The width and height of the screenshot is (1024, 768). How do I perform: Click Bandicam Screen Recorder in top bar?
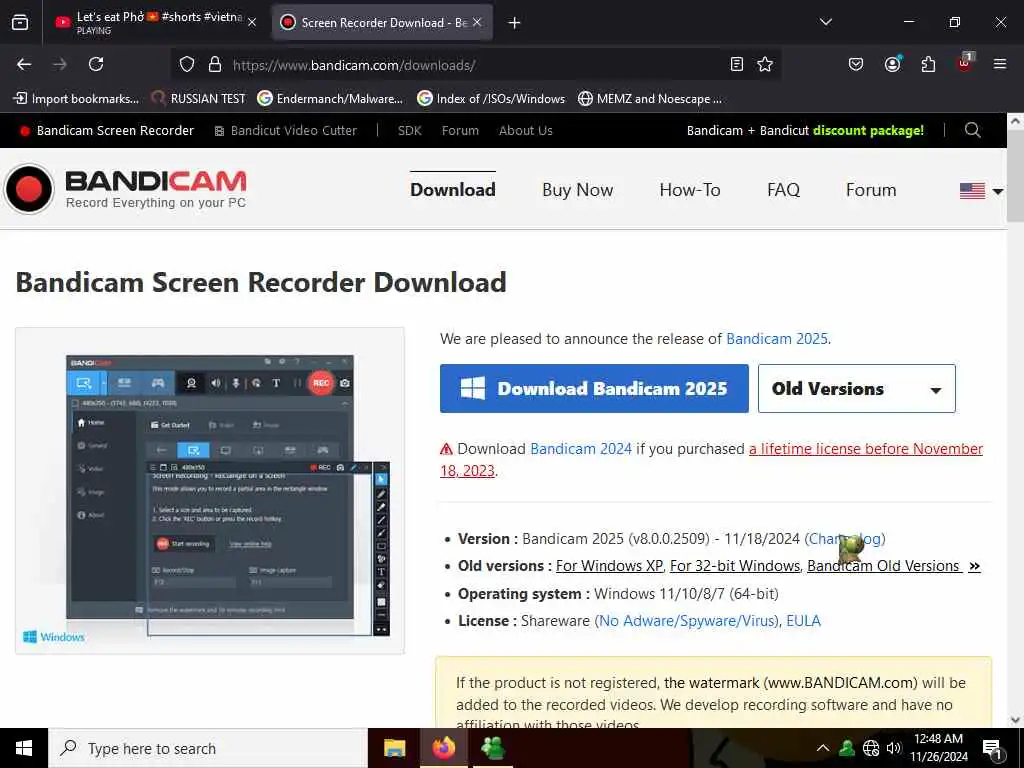[x=107, y=131]
